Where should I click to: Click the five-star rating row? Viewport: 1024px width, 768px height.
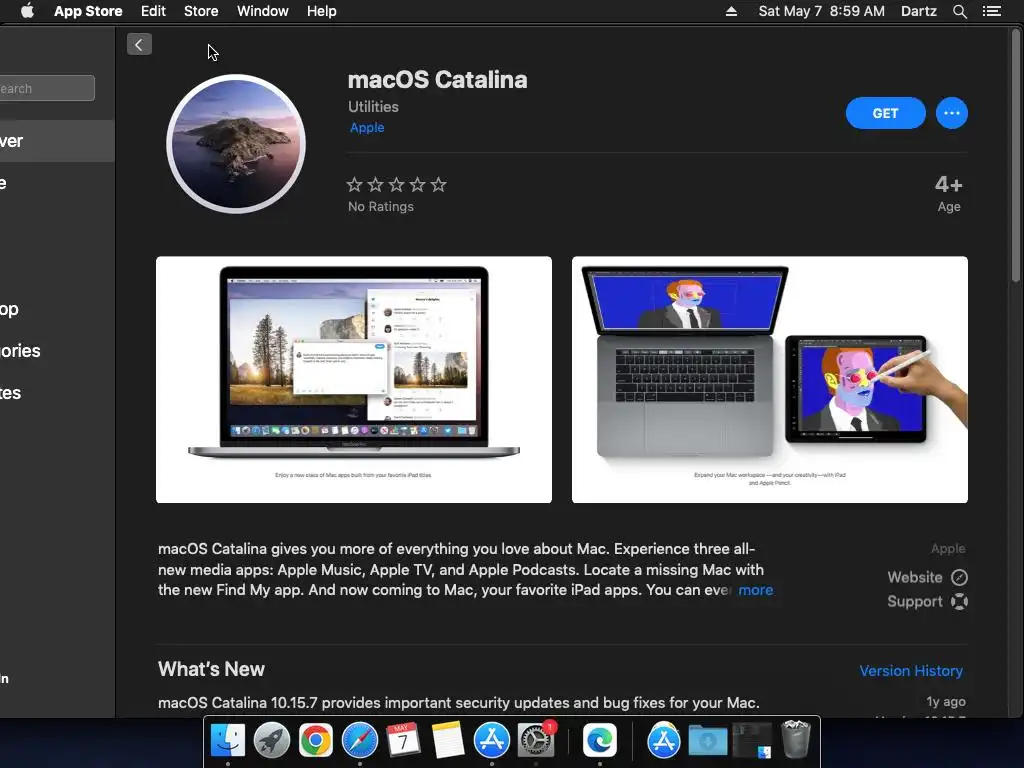(396, 185)
